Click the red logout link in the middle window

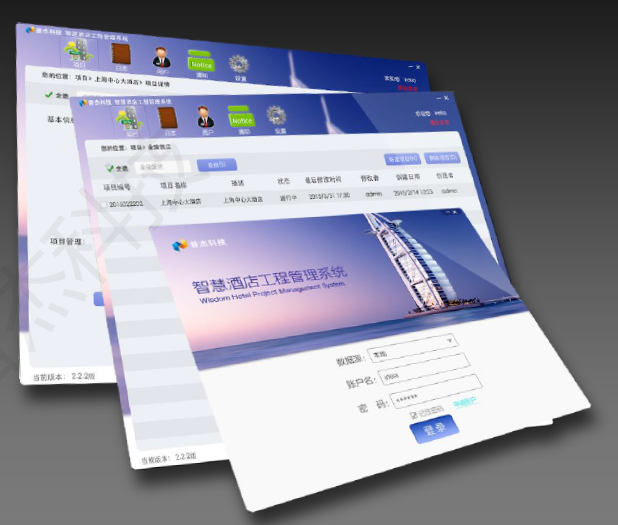click(439, 123)
